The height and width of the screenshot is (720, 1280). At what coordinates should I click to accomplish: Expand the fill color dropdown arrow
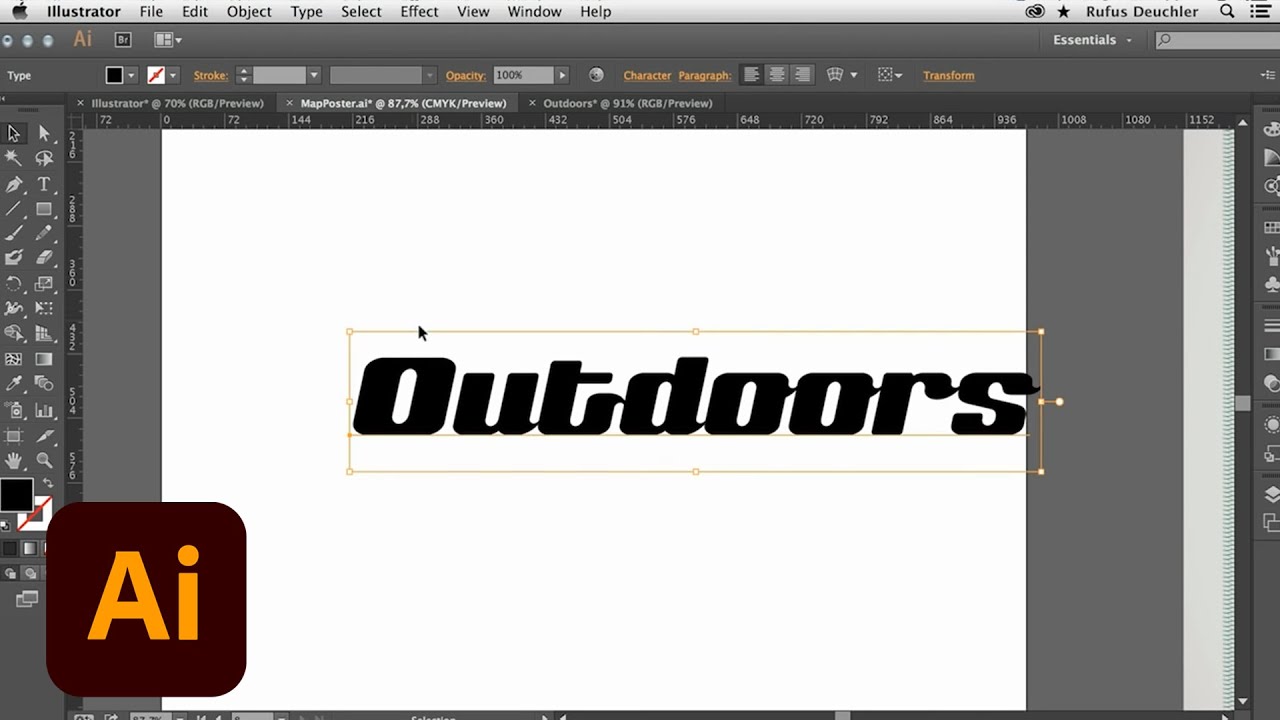pos(131,75)
